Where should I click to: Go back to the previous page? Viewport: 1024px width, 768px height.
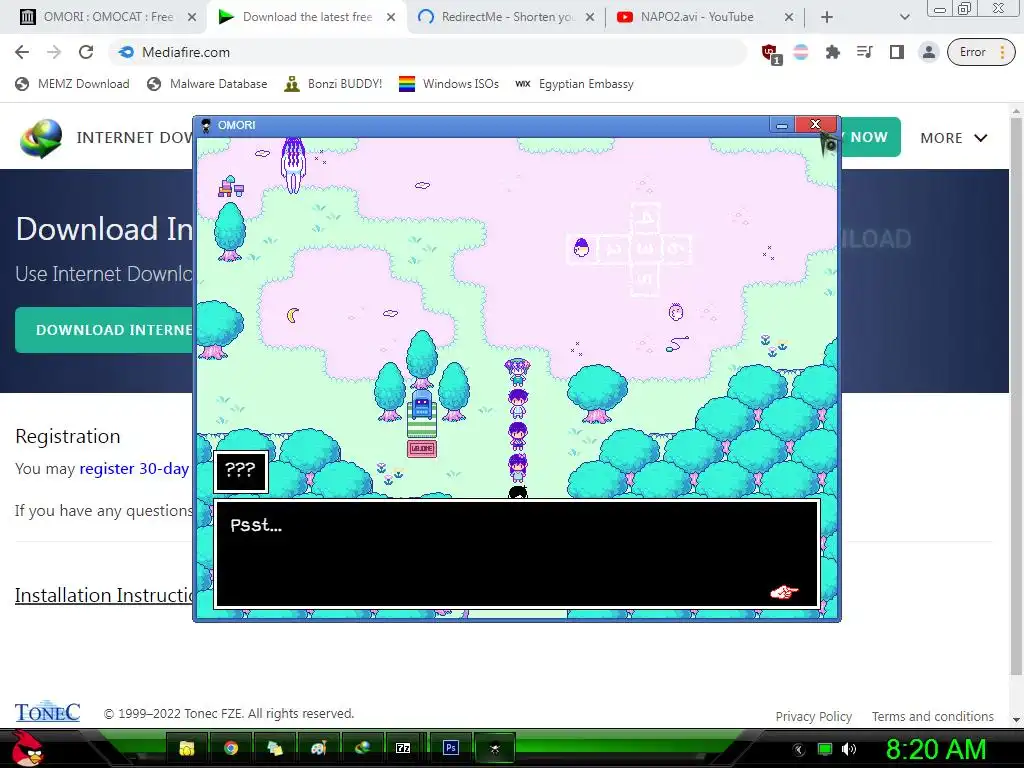pos(22,52)
